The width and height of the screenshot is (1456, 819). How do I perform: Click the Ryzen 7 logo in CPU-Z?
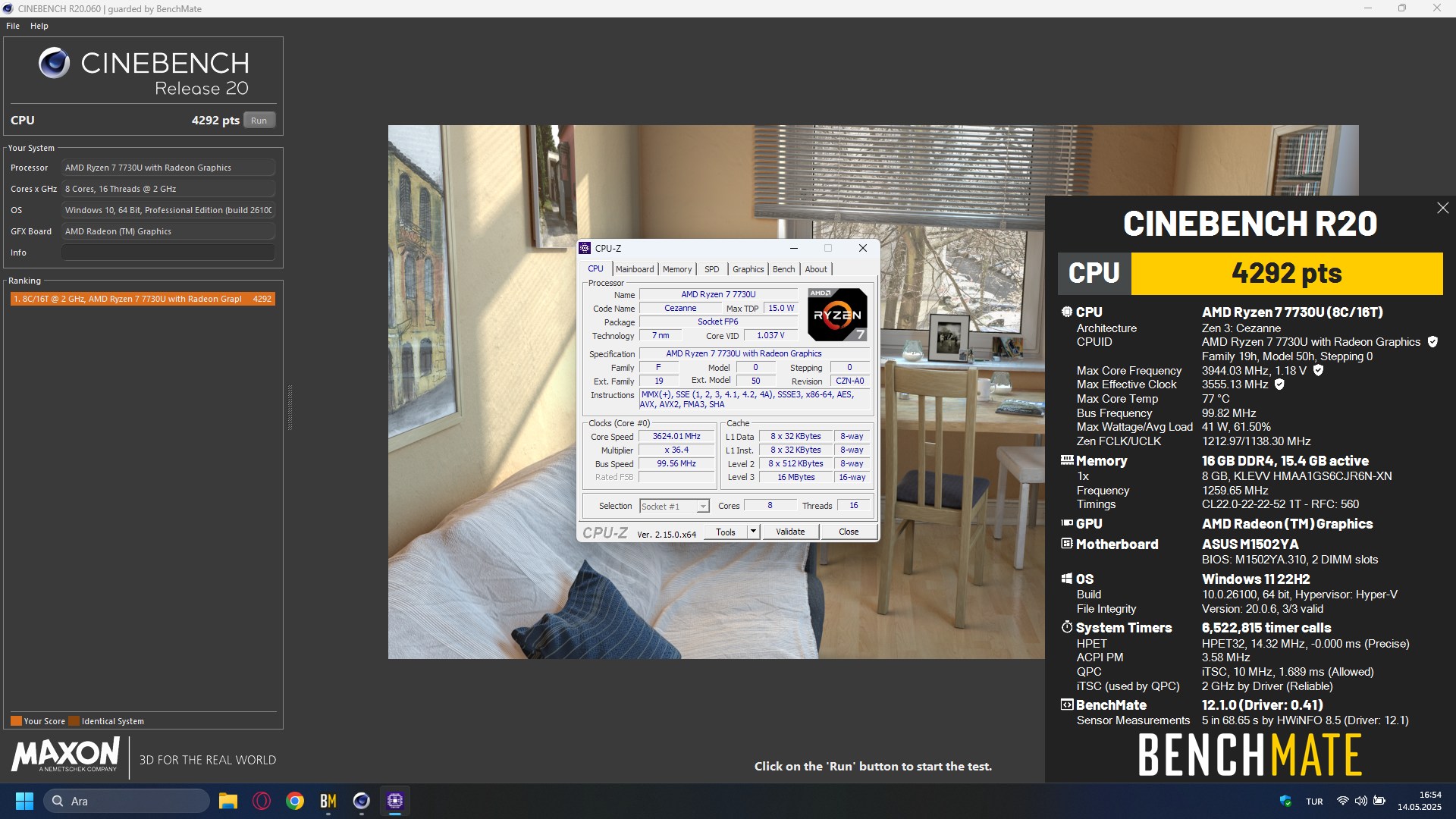point(837,314)
